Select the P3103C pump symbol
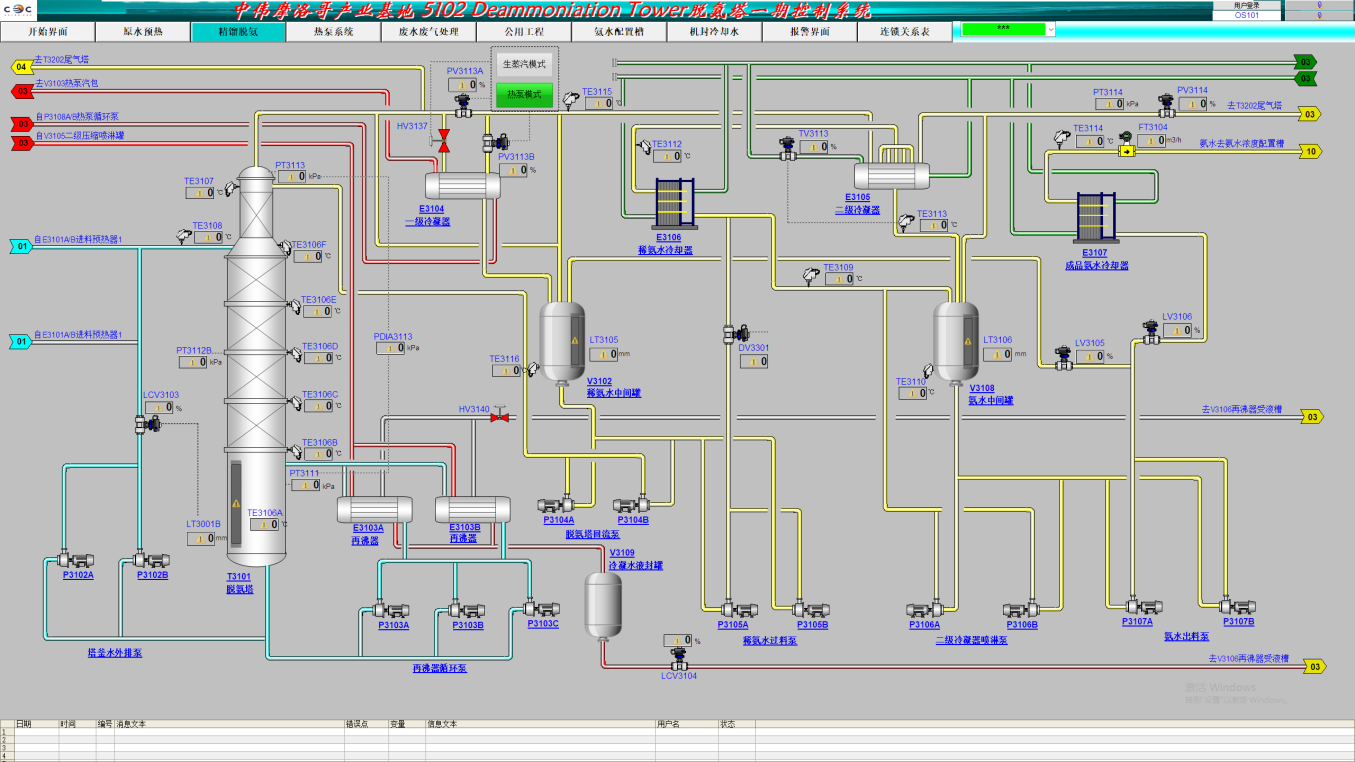Viewport: 1355px width, 762px height. point(541,608)
